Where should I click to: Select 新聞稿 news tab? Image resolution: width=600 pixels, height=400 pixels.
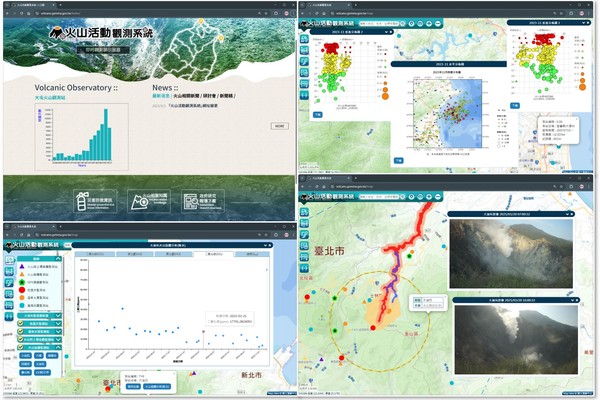(x=226, y=96)
